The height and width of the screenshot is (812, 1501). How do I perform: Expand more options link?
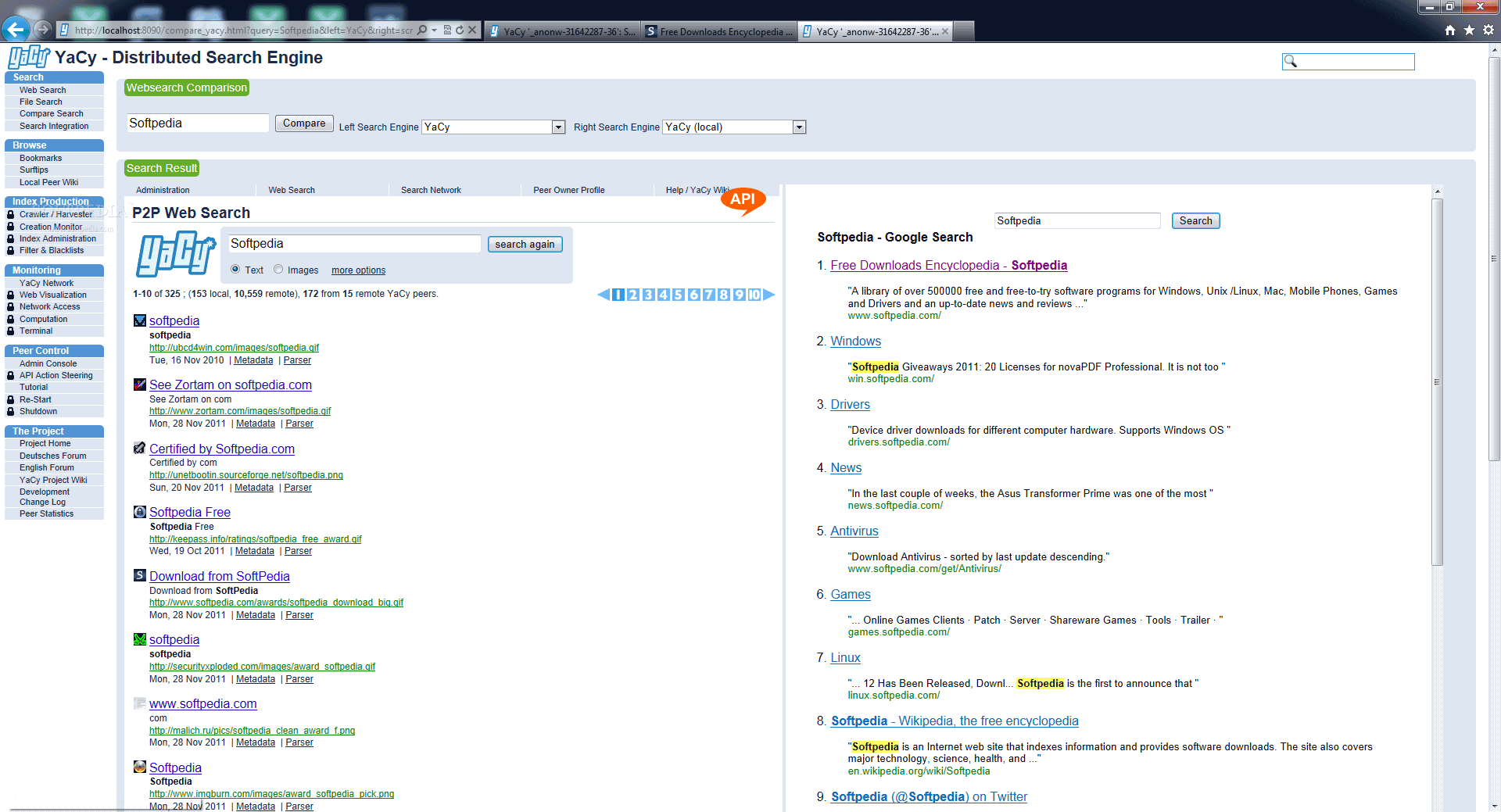coord(358,270)
